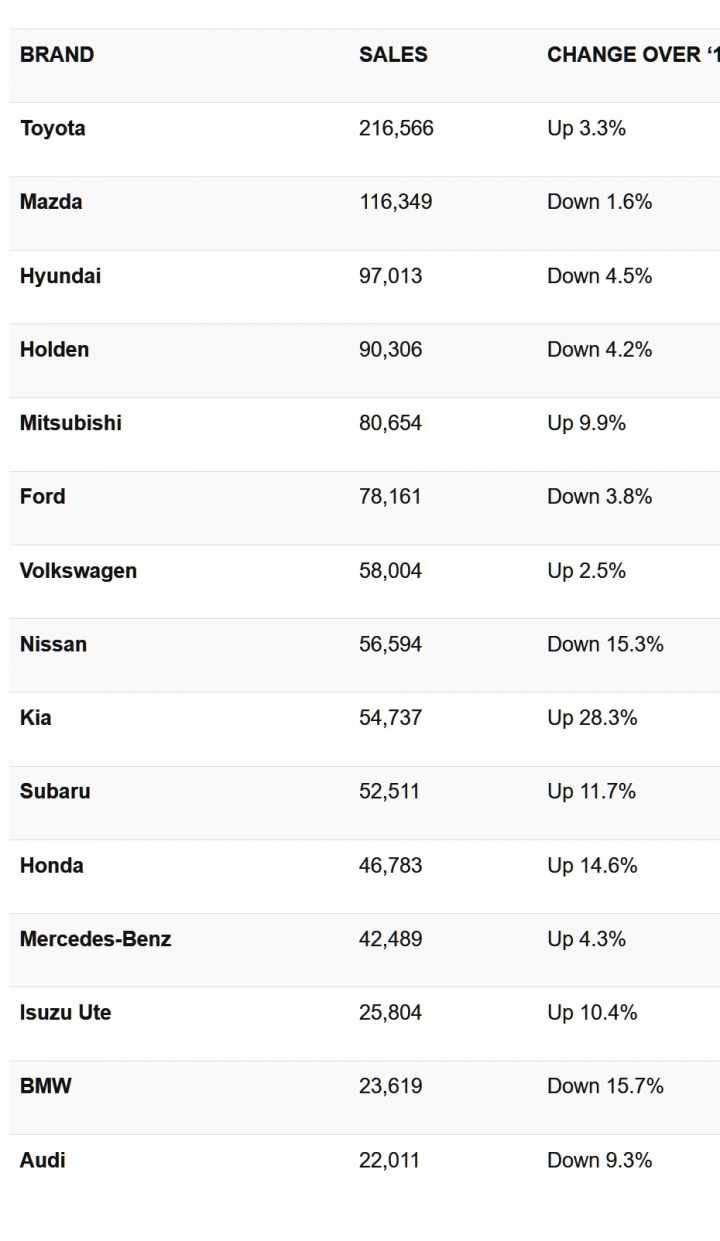The height and width of the screenshot is (1241, 720).
Task: Select BMW sales value 23,619
Action: [x=391, y=1086]
